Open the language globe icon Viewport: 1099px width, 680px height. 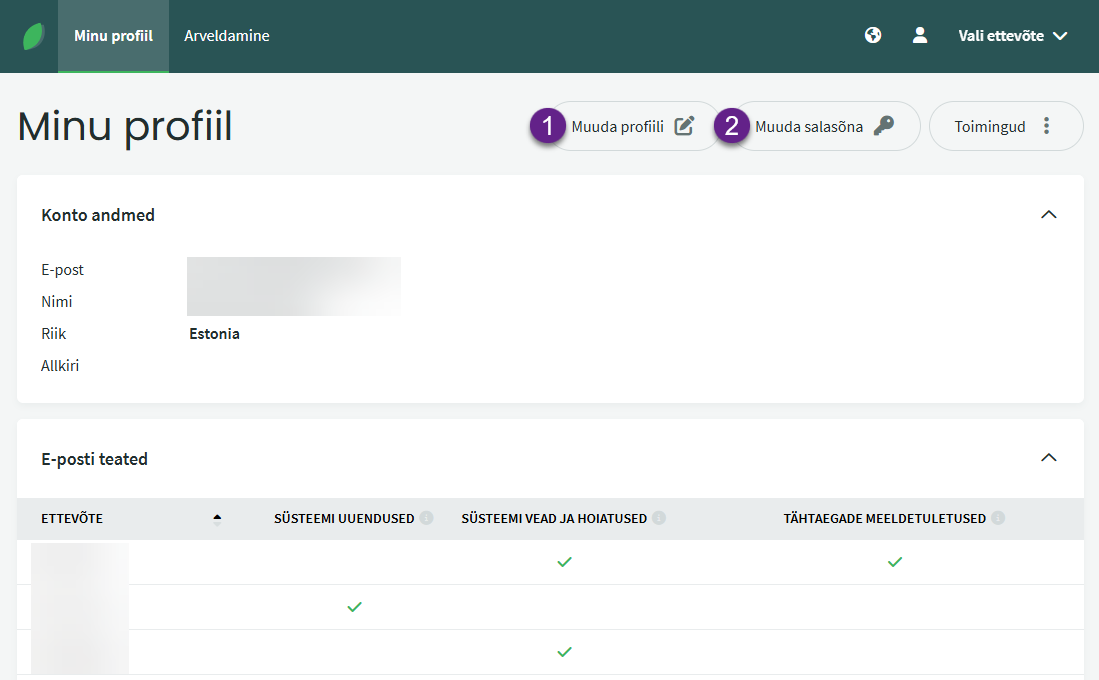873,36
